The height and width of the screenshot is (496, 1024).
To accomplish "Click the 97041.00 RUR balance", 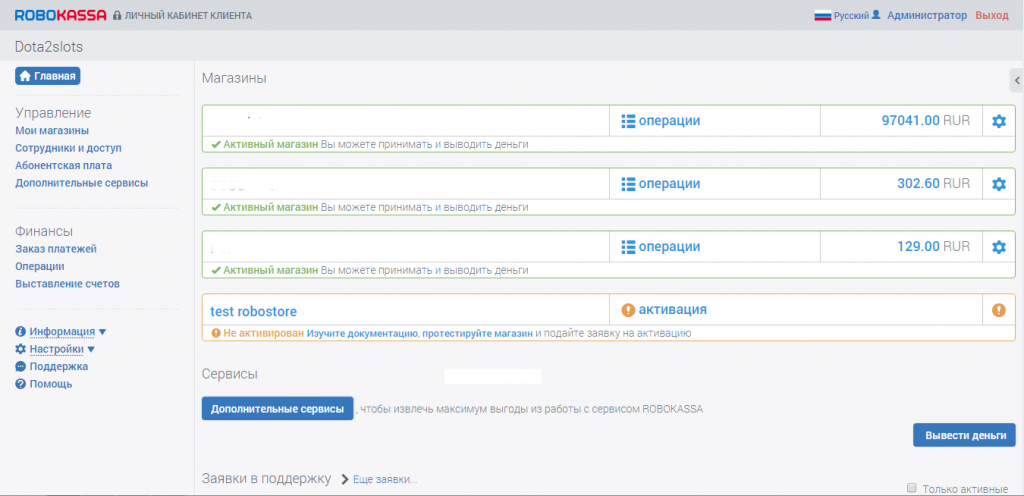I will [x=925, y=121].
